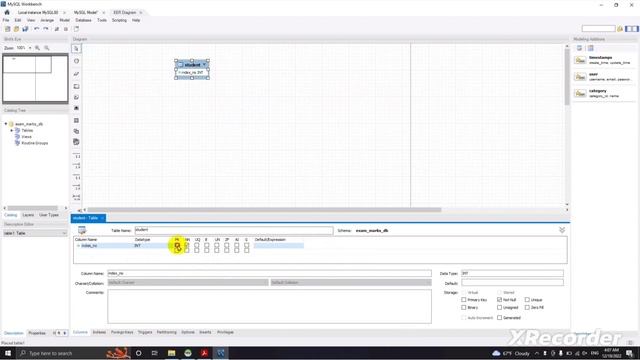Open the Database menu

point(83,20)
